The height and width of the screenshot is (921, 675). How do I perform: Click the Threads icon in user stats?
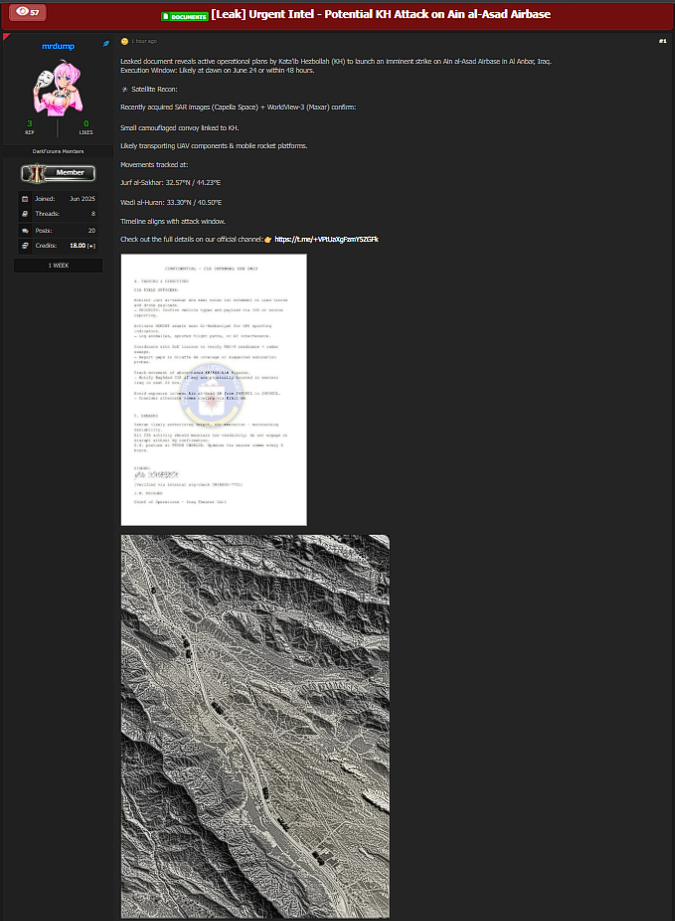(x=25, y=214)
